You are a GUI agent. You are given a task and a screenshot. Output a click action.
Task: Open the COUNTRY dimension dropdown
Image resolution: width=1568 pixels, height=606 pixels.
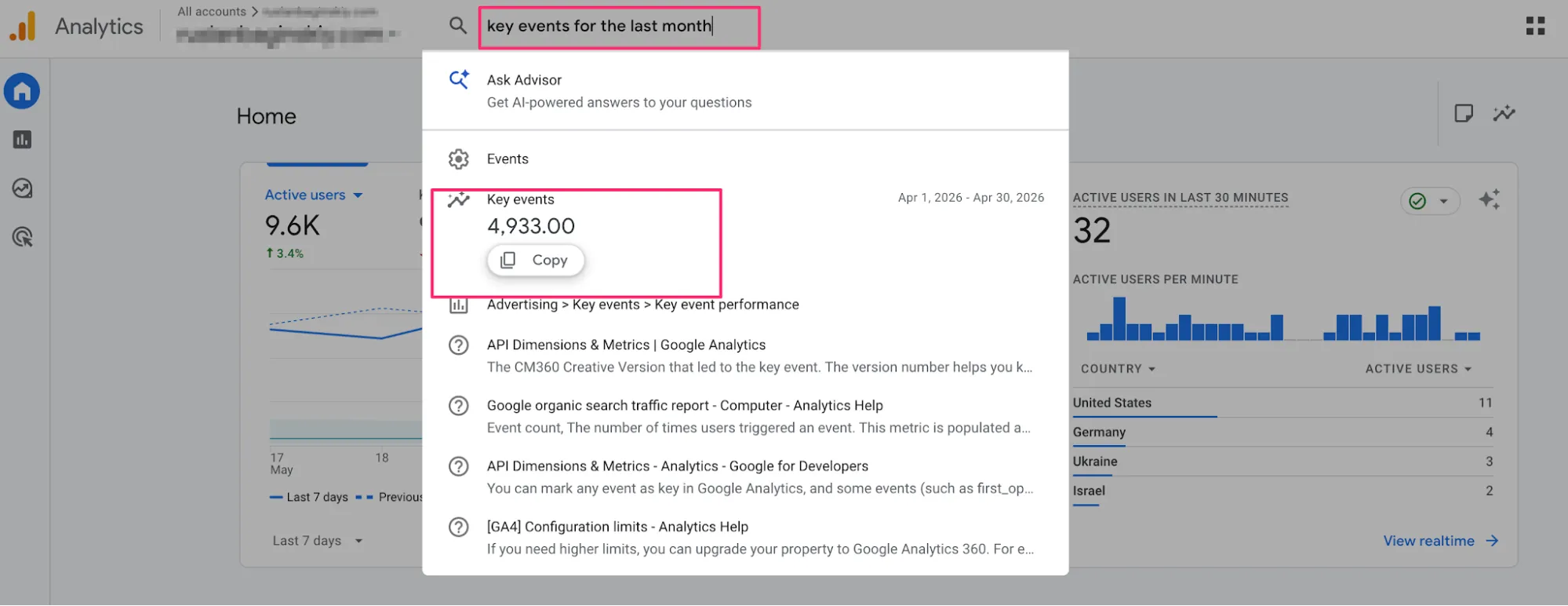pyautogui.click(x=1118, y=369)
